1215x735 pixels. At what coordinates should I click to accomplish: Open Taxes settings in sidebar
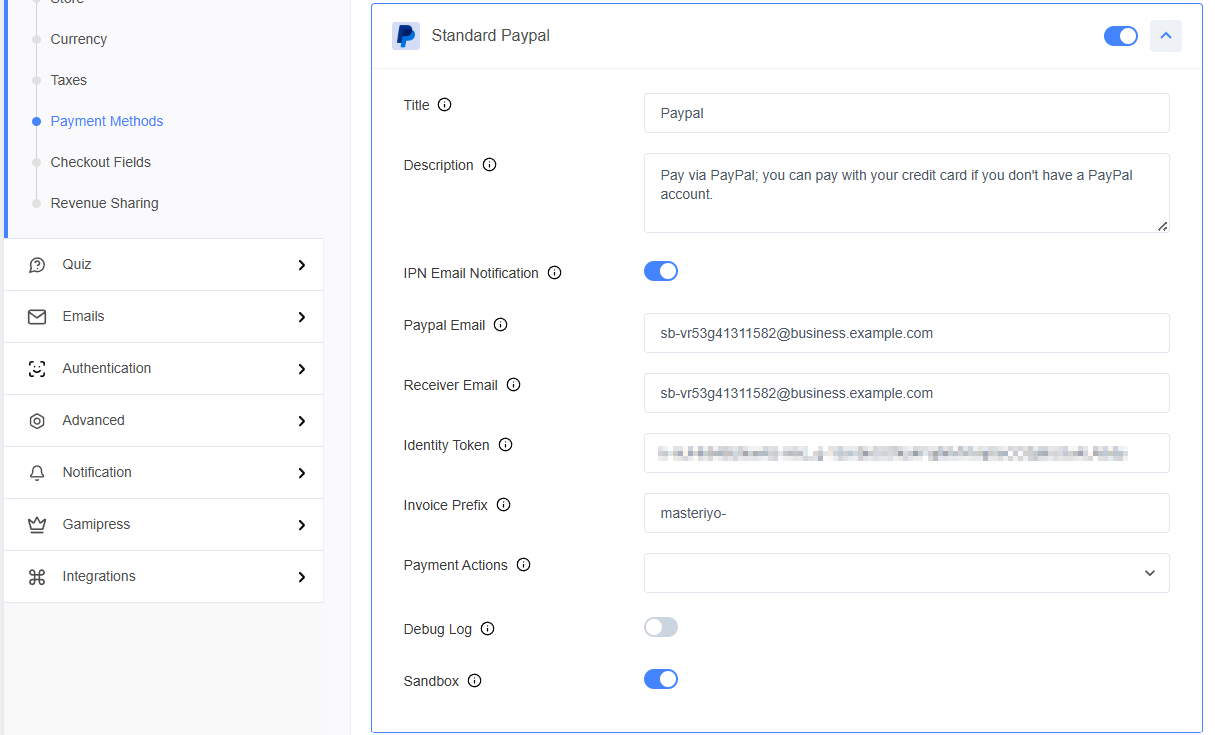[x=69, y=80]
